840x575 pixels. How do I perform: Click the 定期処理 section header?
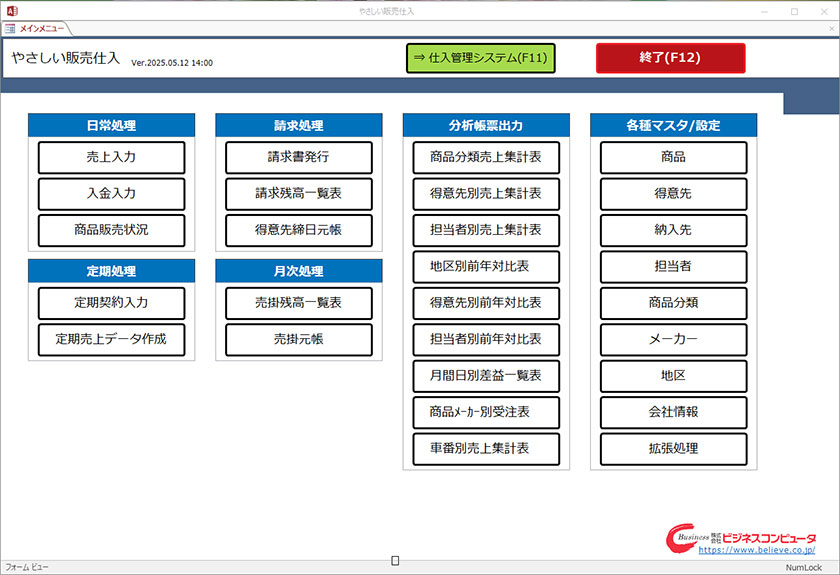pyautogui.click(x=111, y=271)
